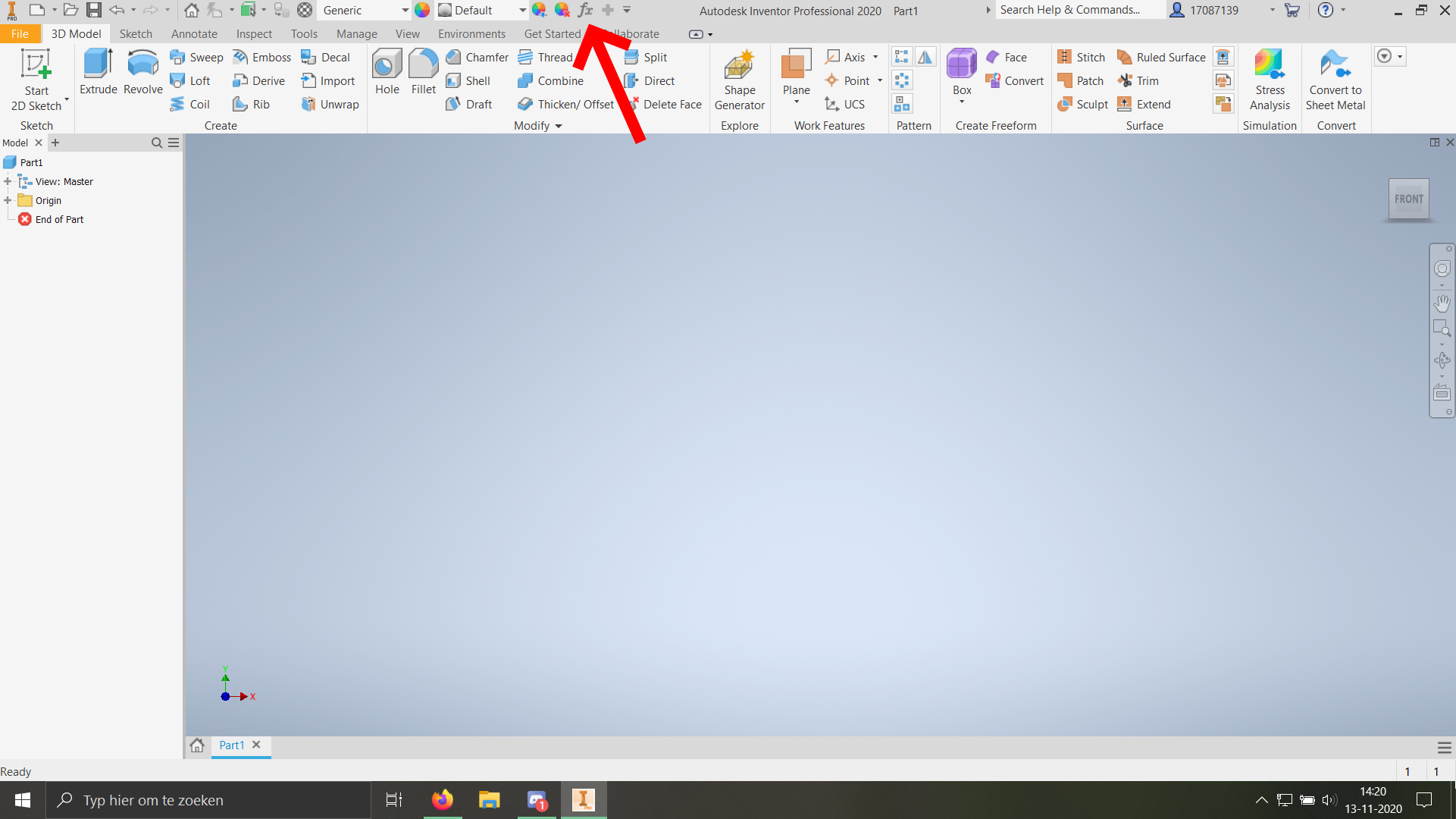Switch to the Sketch ribbon tab
This screenshot has width=1456, height=819.
click(136, 33)
